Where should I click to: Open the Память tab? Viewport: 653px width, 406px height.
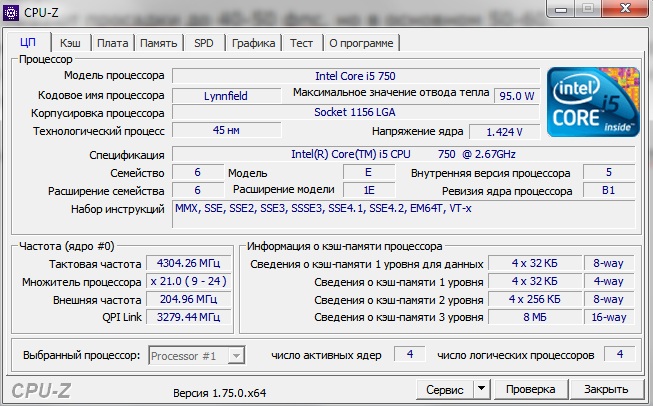point(159,43)
